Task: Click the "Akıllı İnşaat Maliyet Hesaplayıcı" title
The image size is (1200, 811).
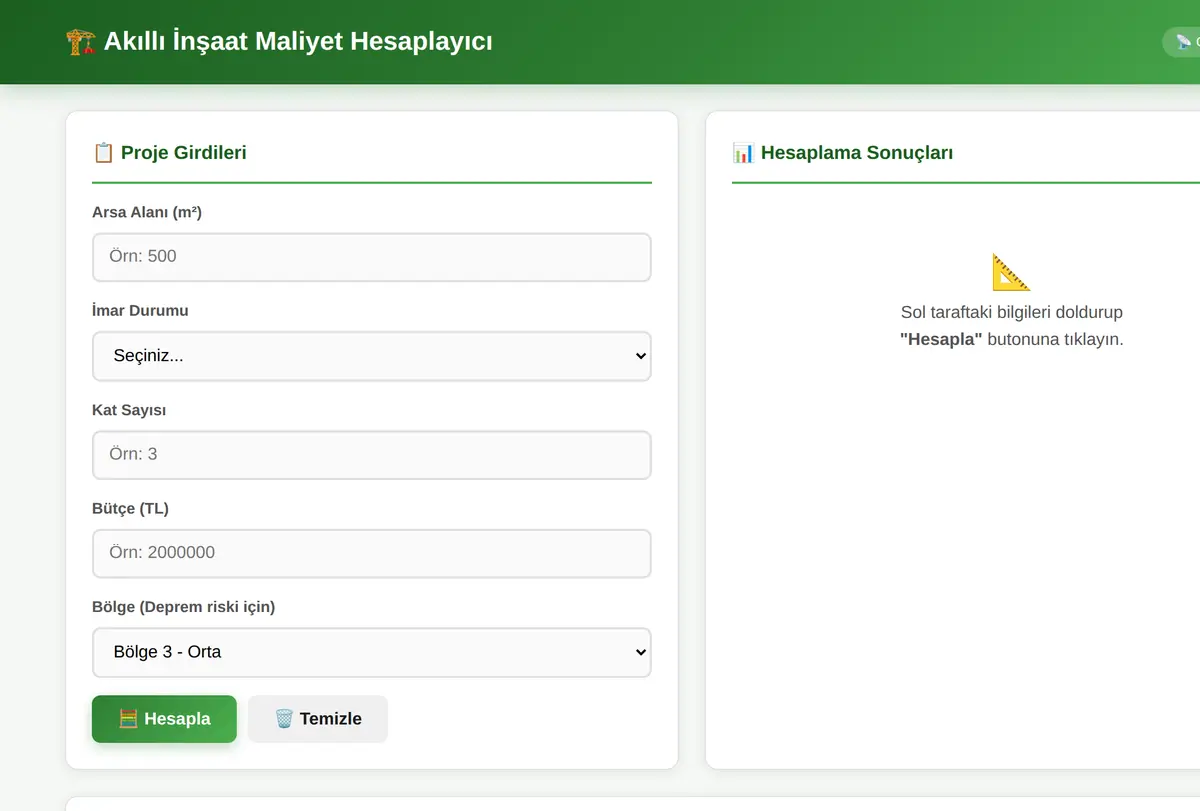Action: [x=298, y=41]
